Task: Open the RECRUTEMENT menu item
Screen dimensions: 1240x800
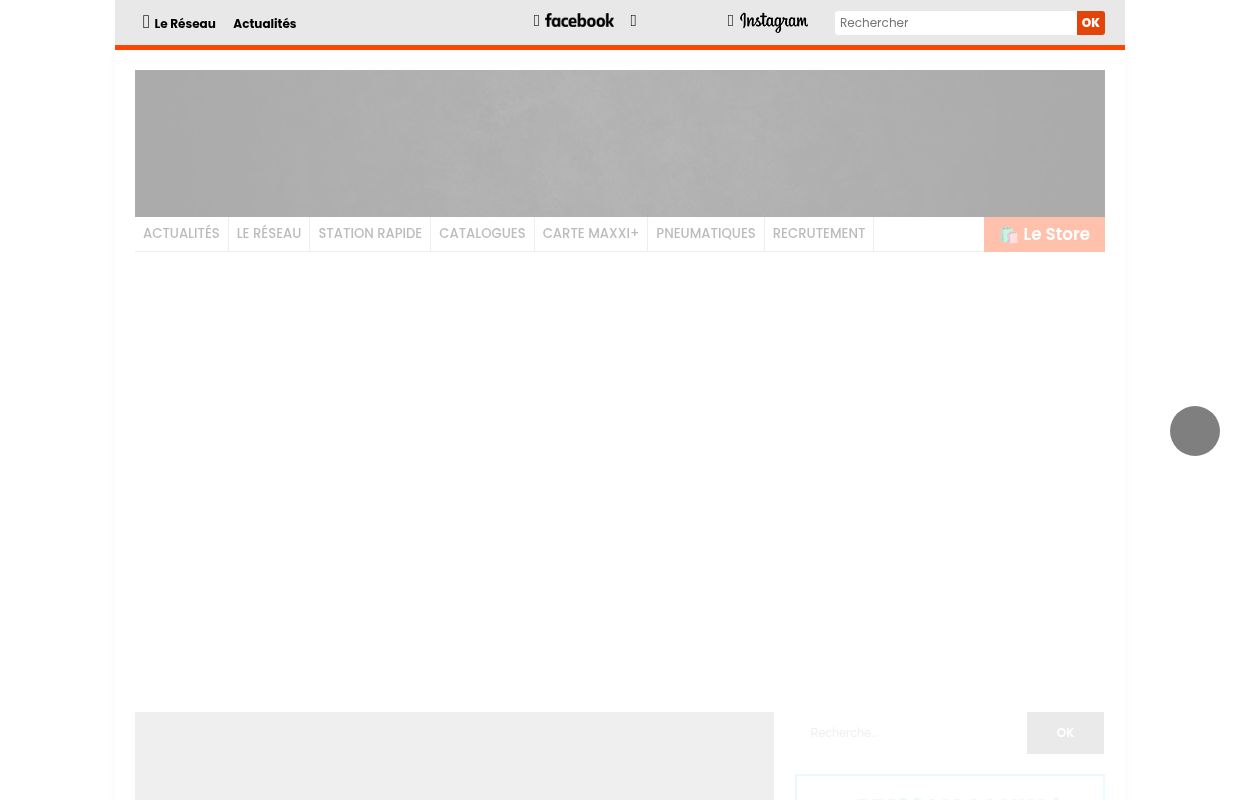Action: (818, 234)
